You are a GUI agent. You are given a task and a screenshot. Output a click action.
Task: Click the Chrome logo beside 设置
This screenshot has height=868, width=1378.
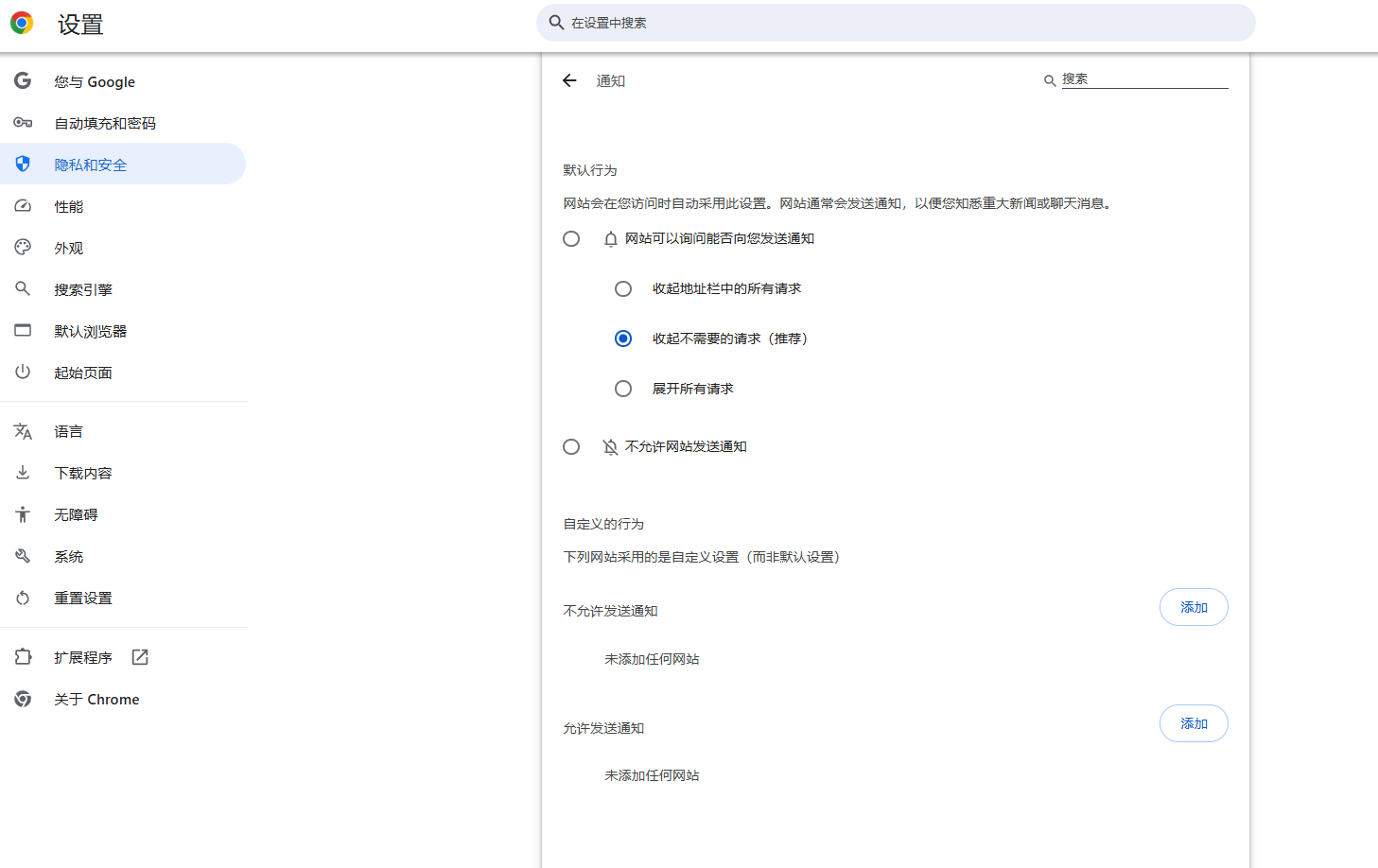pyautogui.click(x=22, y=23)
